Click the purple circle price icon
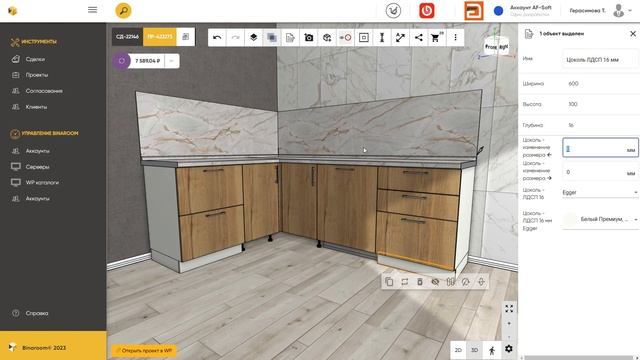640x360 pixels. click(x=121, y=61)
